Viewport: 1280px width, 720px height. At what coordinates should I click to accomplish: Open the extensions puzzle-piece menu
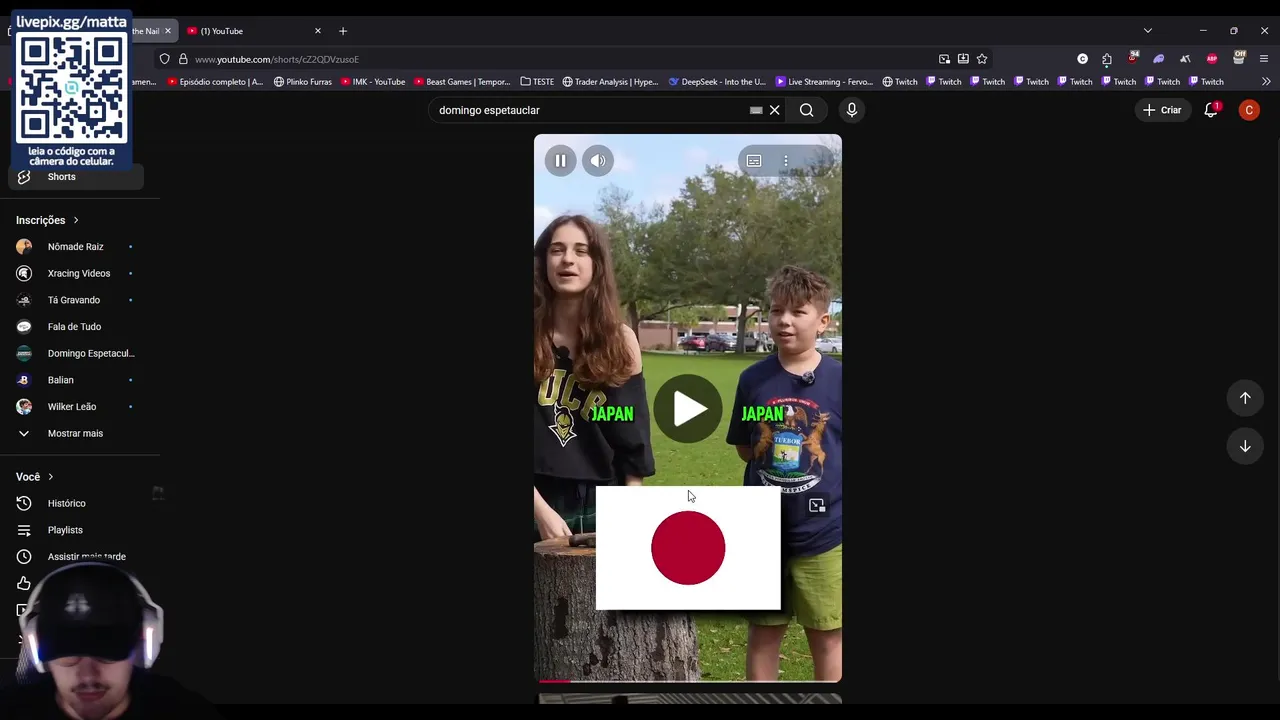coord(1107,59)
